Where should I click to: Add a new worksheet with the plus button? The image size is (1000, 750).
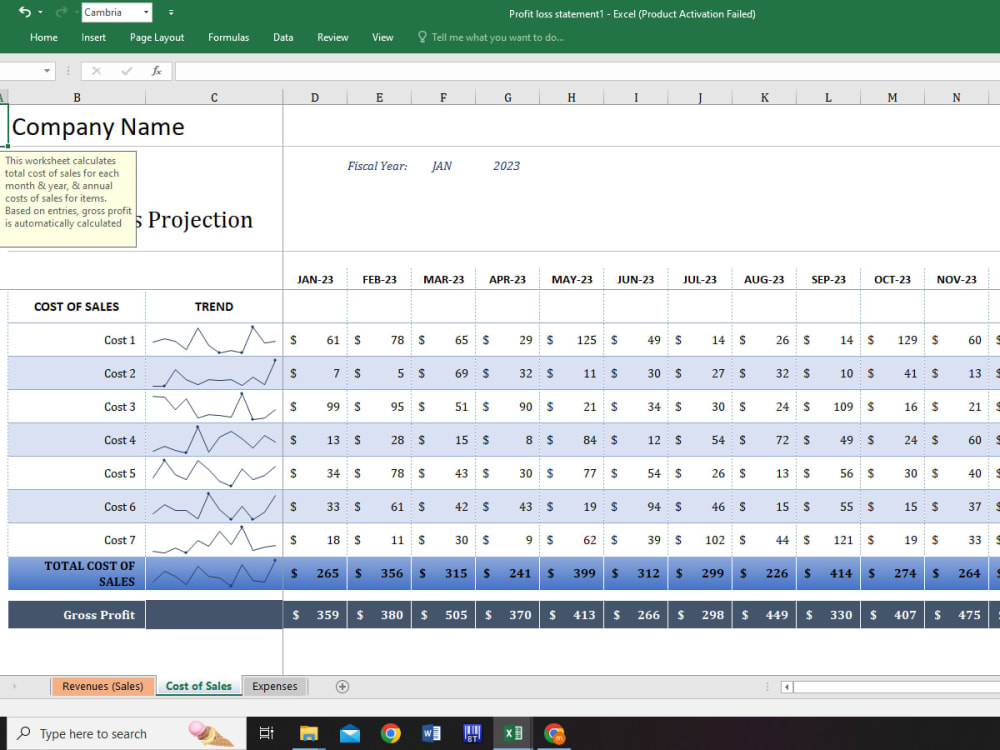[341, 686]
